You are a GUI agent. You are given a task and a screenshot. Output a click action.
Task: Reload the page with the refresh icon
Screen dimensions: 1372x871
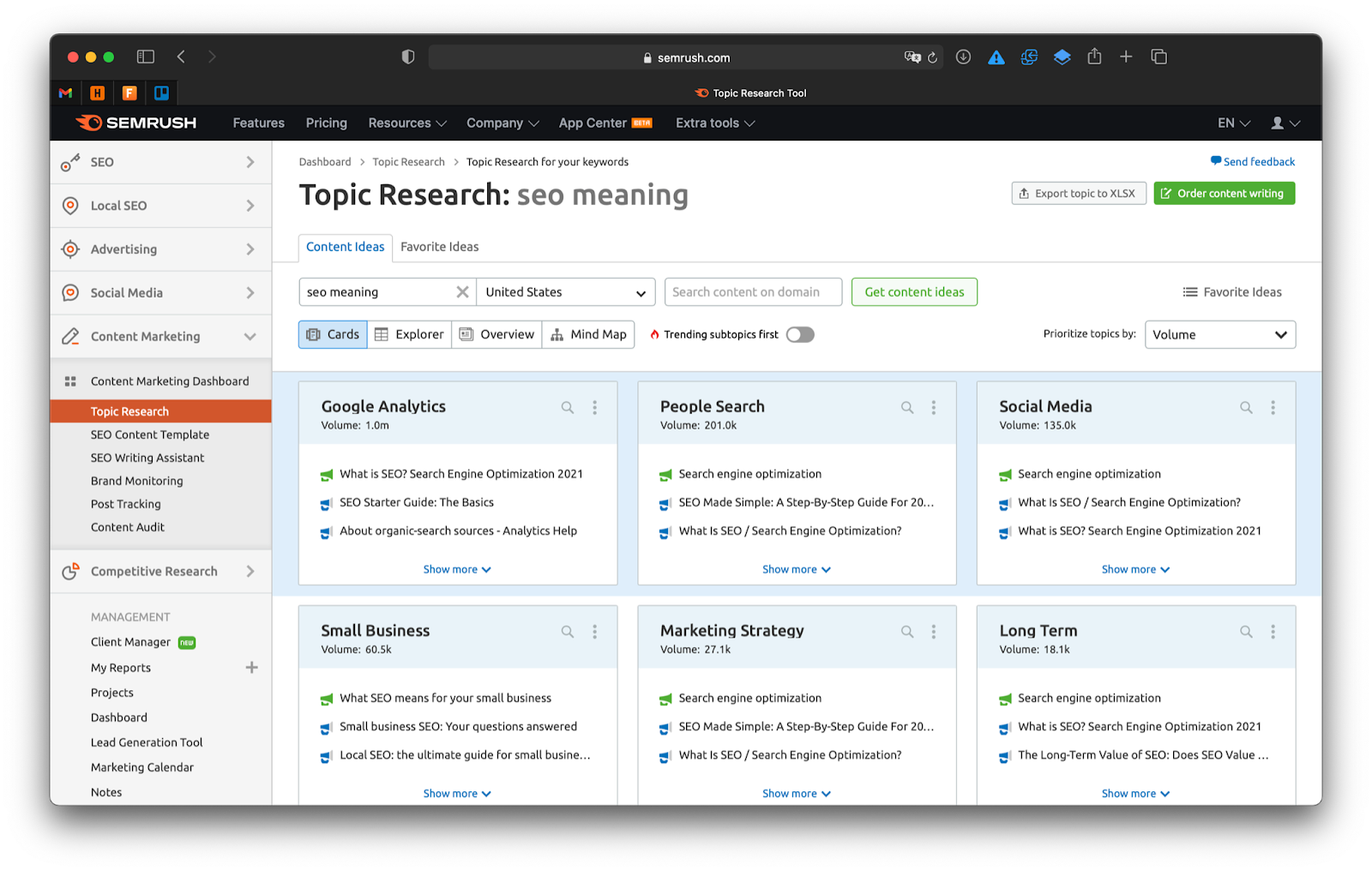click(932, 57)
